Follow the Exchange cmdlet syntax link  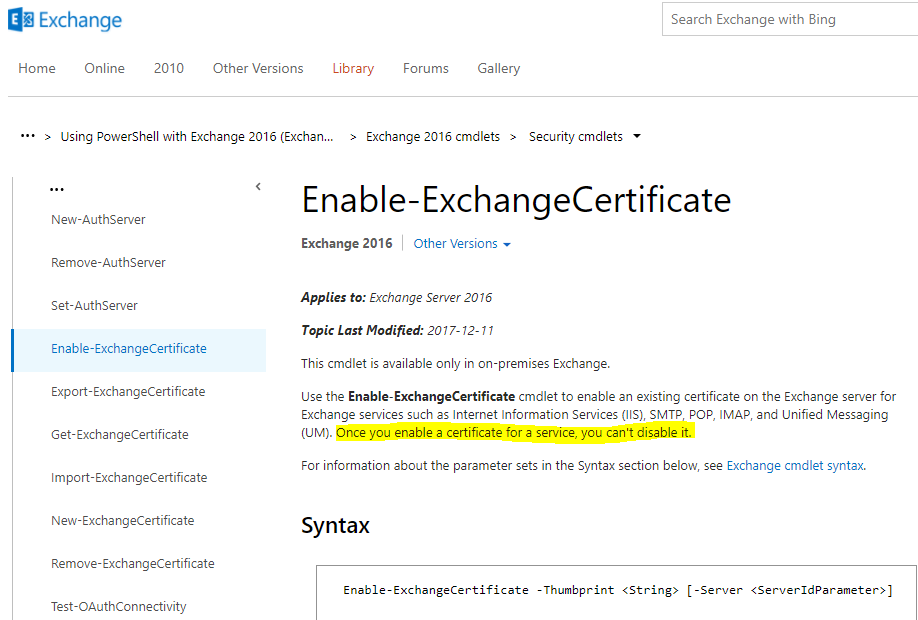tap(794, 466)
